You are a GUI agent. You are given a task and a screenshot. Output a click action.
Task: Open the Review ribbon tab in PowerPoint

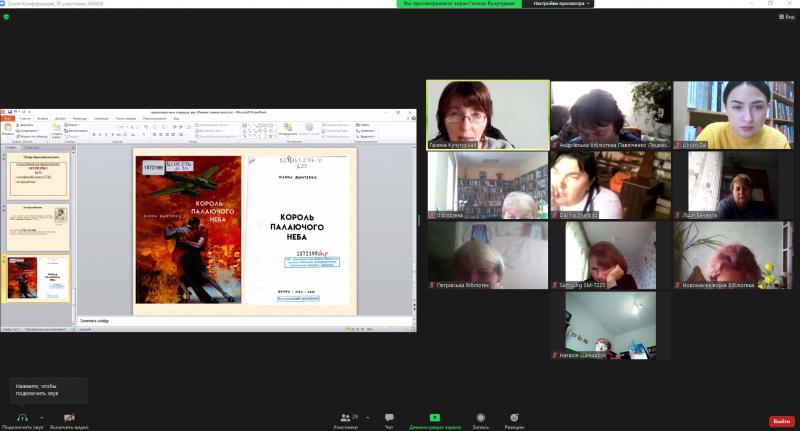click(155, 118)
